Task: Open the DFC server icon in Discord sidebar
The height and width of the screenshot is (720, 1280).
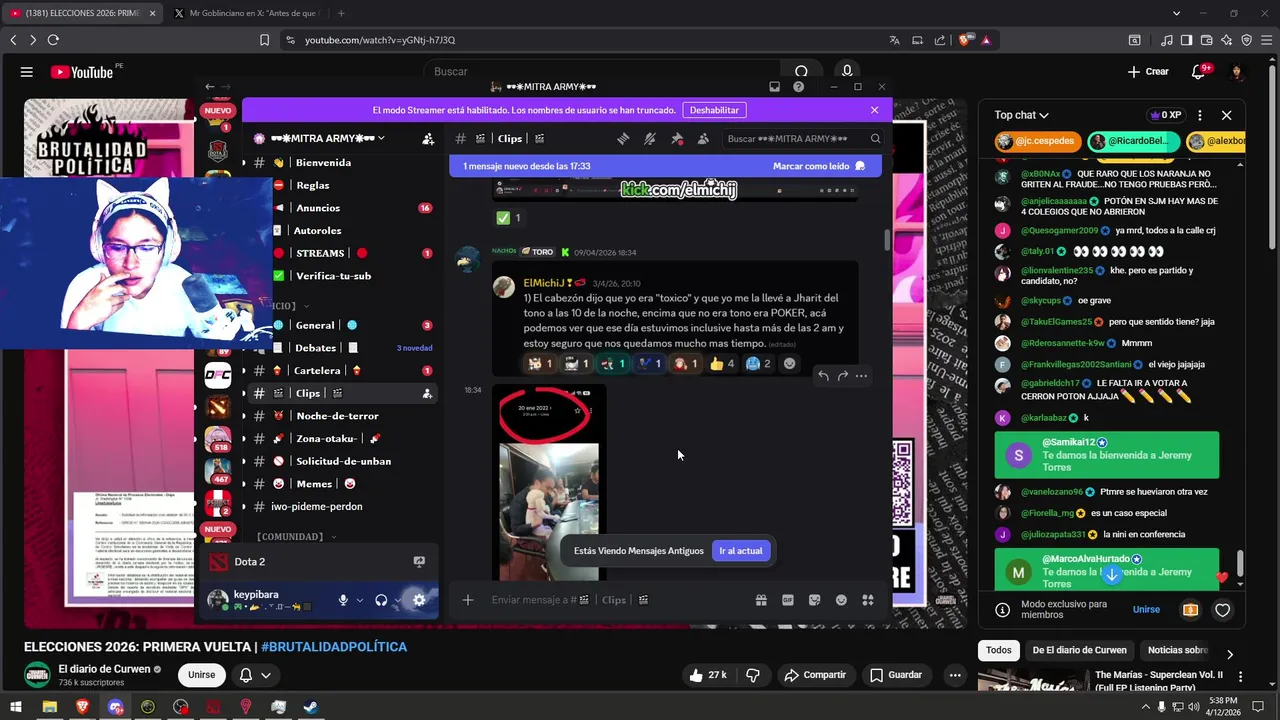Action: (x=218, y=375)
